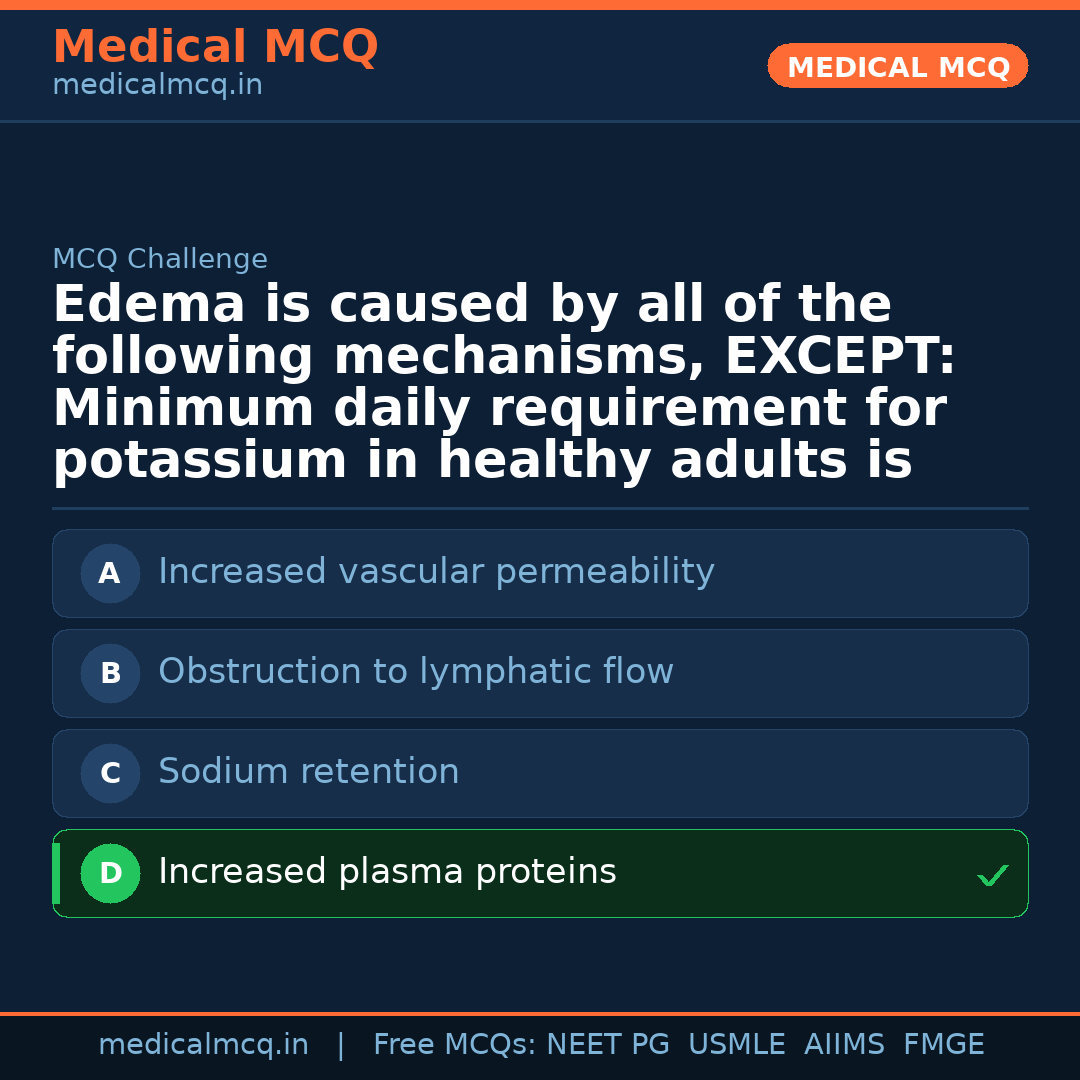Click the FMGE footer text
The height and width of the screenshot is (1080, 1080).
[944, 1045]
